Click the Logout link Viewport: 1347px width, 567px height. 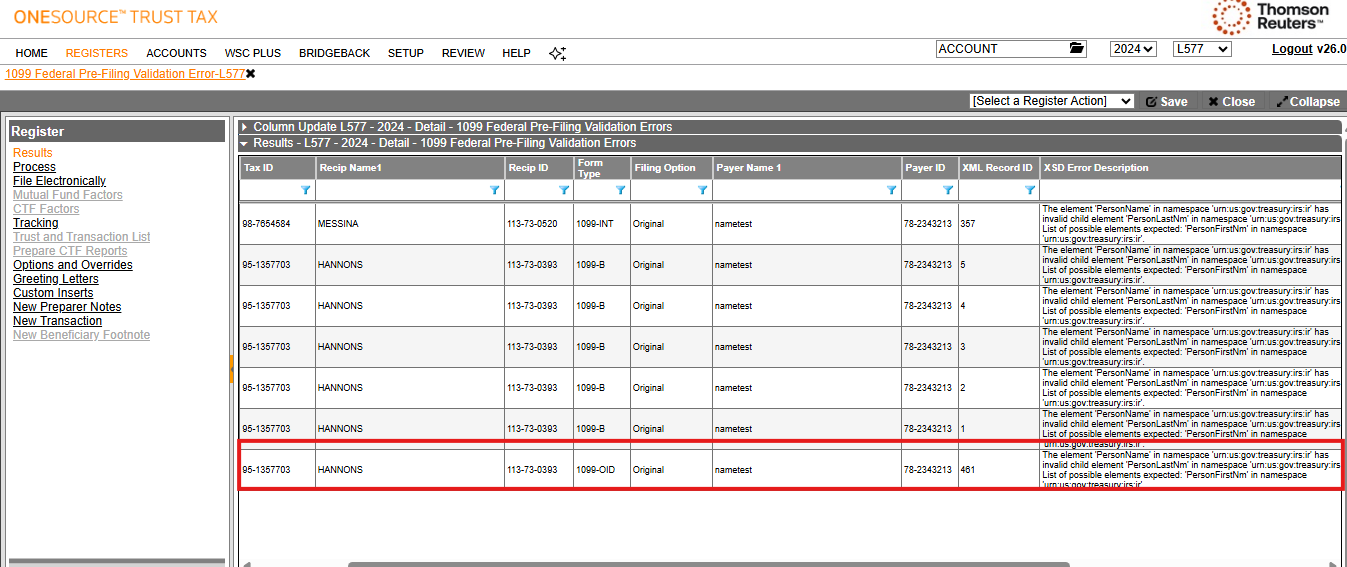[1292, 49]
